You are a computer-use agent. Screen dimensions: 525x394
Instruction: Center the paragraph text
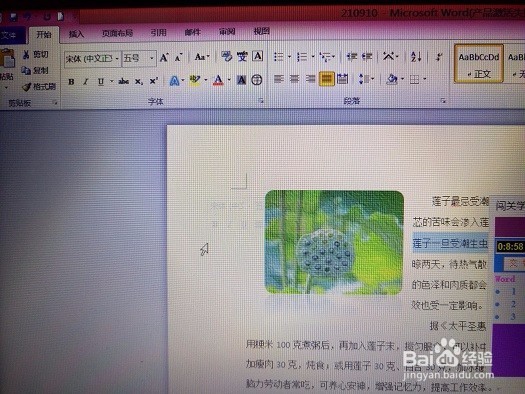[x=294, y=79]
